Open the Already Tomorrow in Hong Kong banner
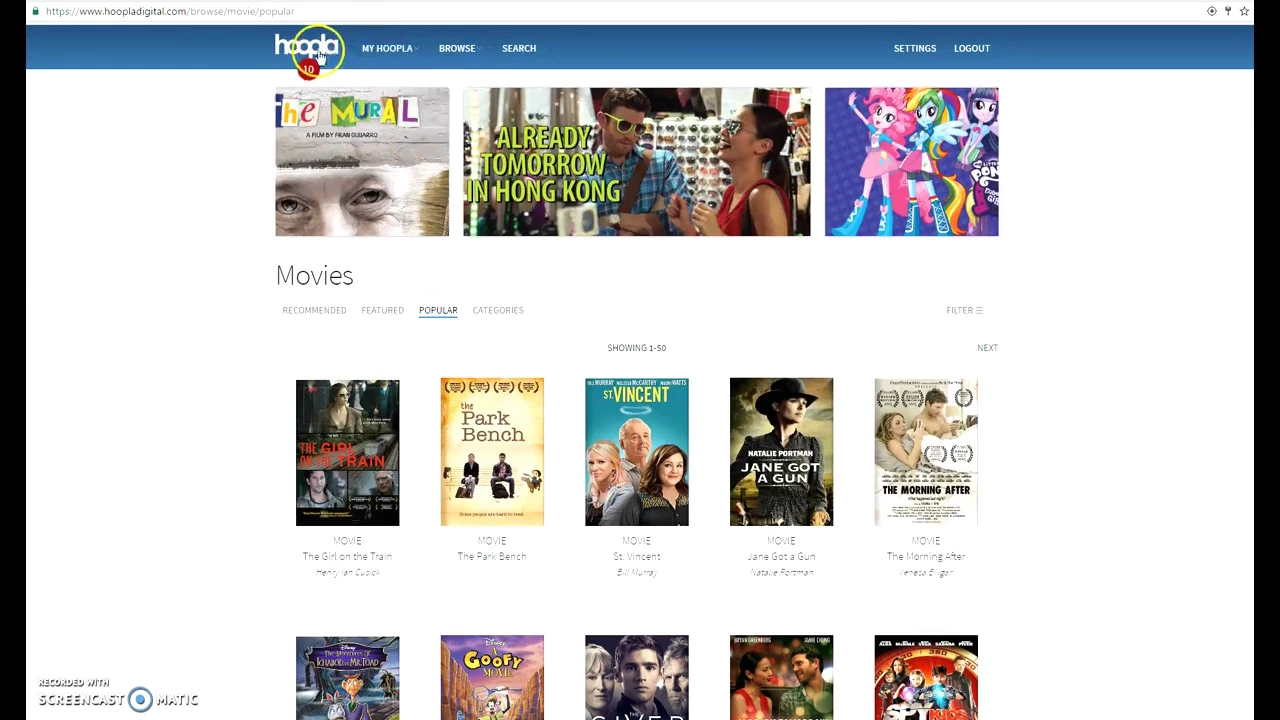 click(x=637, y=162)
